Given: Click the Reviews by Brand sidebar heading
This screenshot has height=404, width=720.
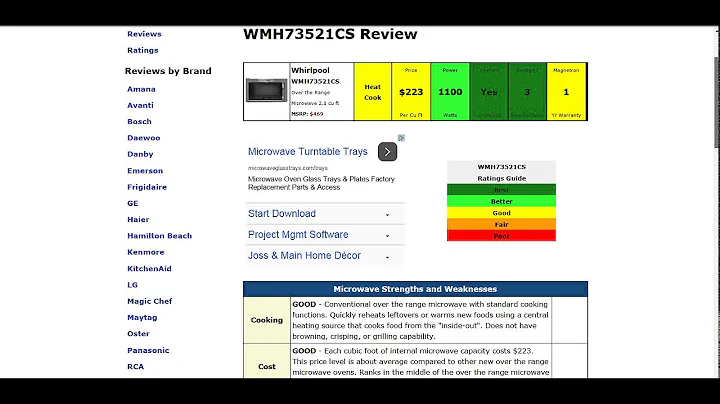Looking at the screenshot, I should pos(168,71).
